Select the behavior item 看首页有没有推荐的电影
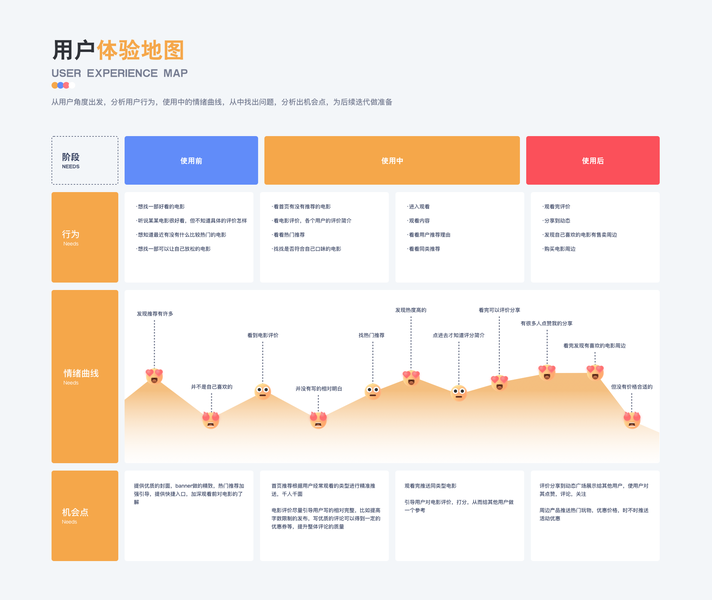Image resolution: width=712 pixels, height=600 pixels. [301, 207]
